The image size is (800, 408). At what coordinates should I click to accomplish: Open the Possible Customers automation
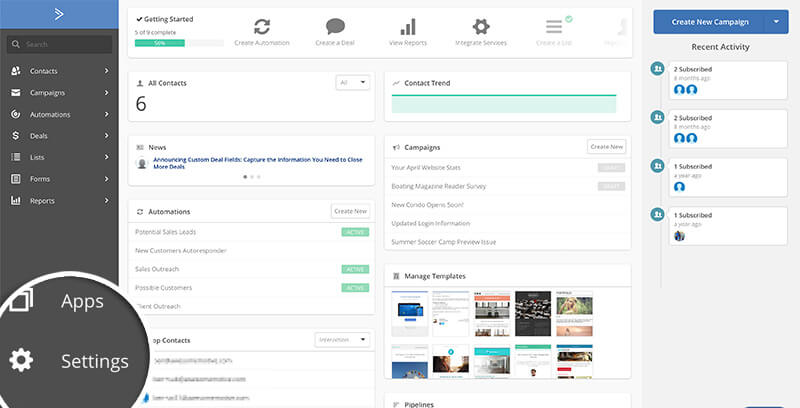coord(163,288)
